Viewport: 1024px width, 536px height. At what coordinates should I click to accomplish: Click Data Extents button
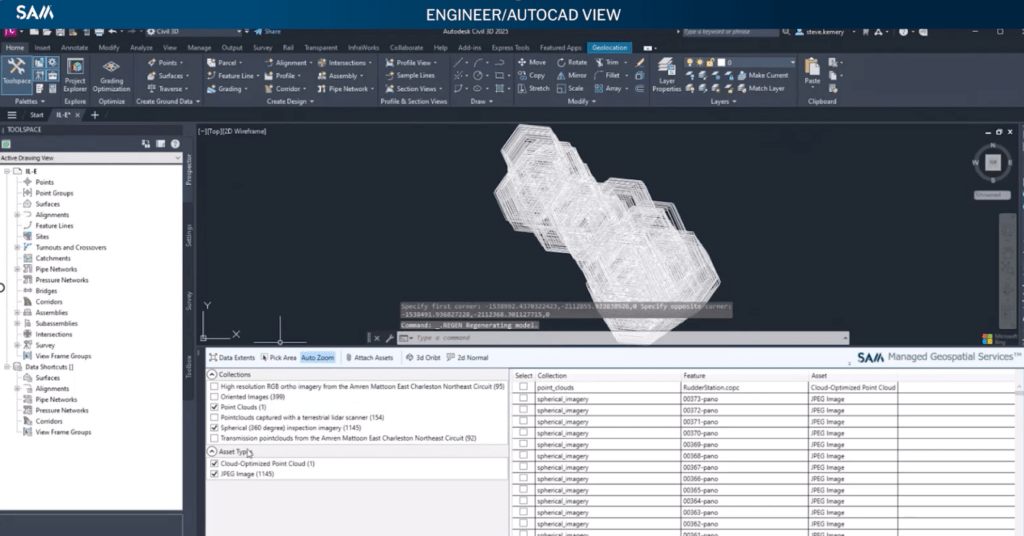pos(232,358)
